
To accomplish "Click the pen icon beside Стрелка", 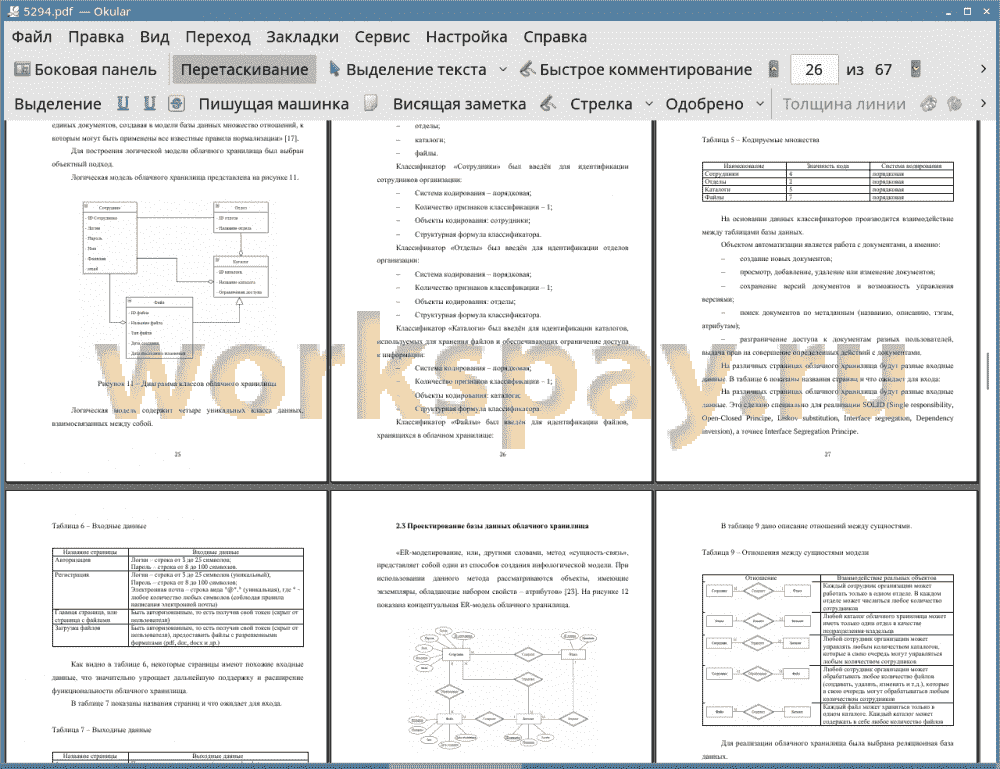I will pyautogui.click(x=548, y=103).
